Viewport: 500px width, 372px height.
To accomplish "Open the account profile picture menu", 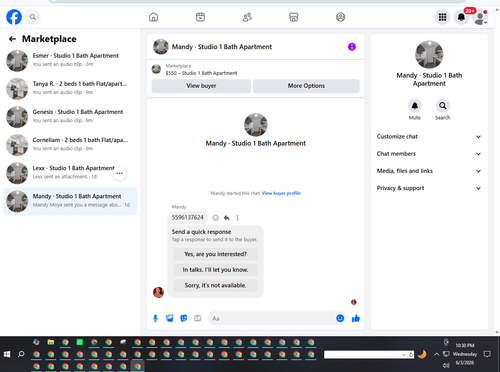I will 480,17.
